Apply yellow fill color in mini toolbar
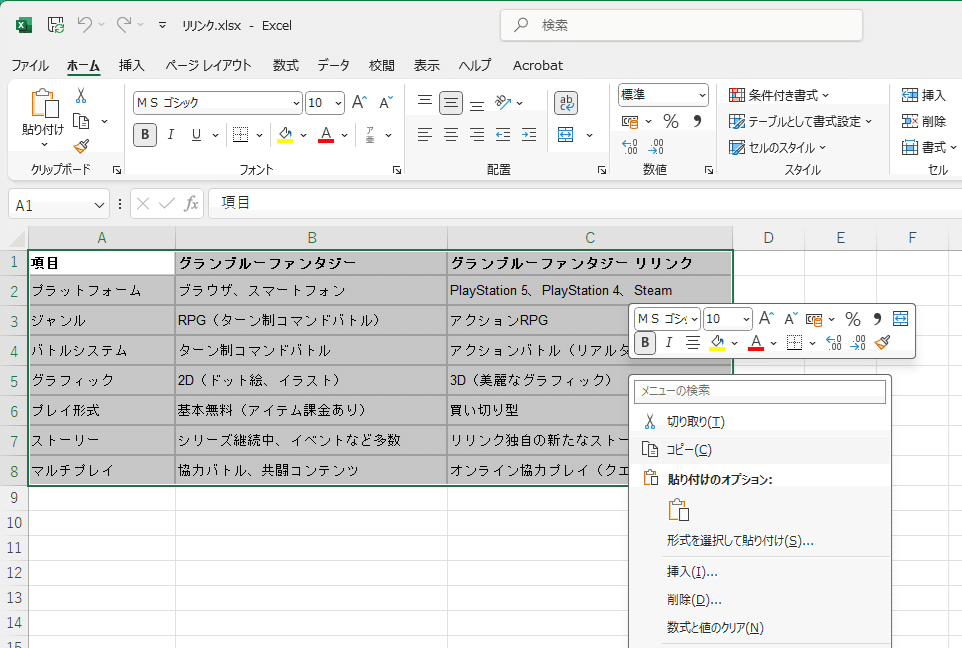Image resolution: width=962 pixels, height=648 pixels. (717, 342)
